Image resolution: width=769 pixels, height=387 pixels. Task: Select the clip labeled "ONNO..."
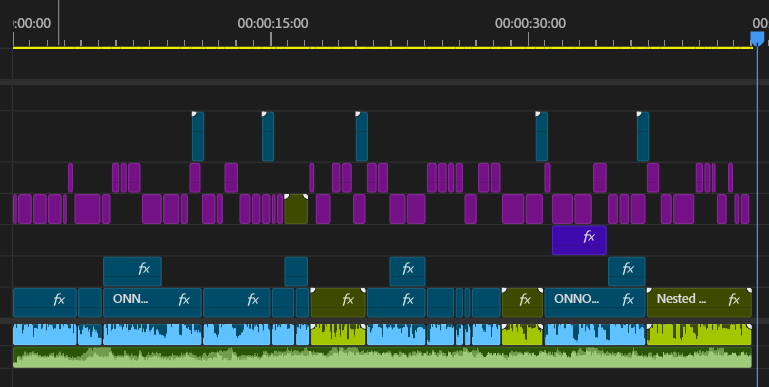(x=594, y=303)
